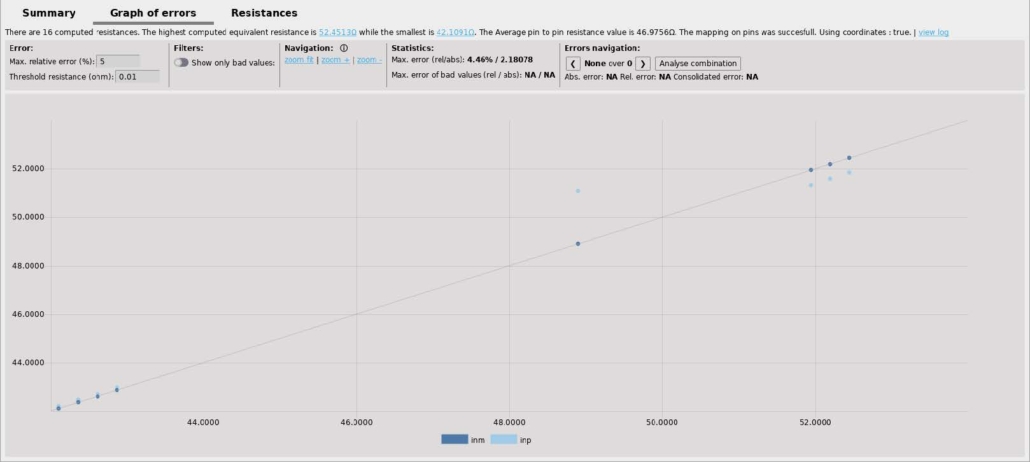Click the Max. error value 4.46% / 2.18078
The image size is (1030, 462).
click(x=500, y=60)
